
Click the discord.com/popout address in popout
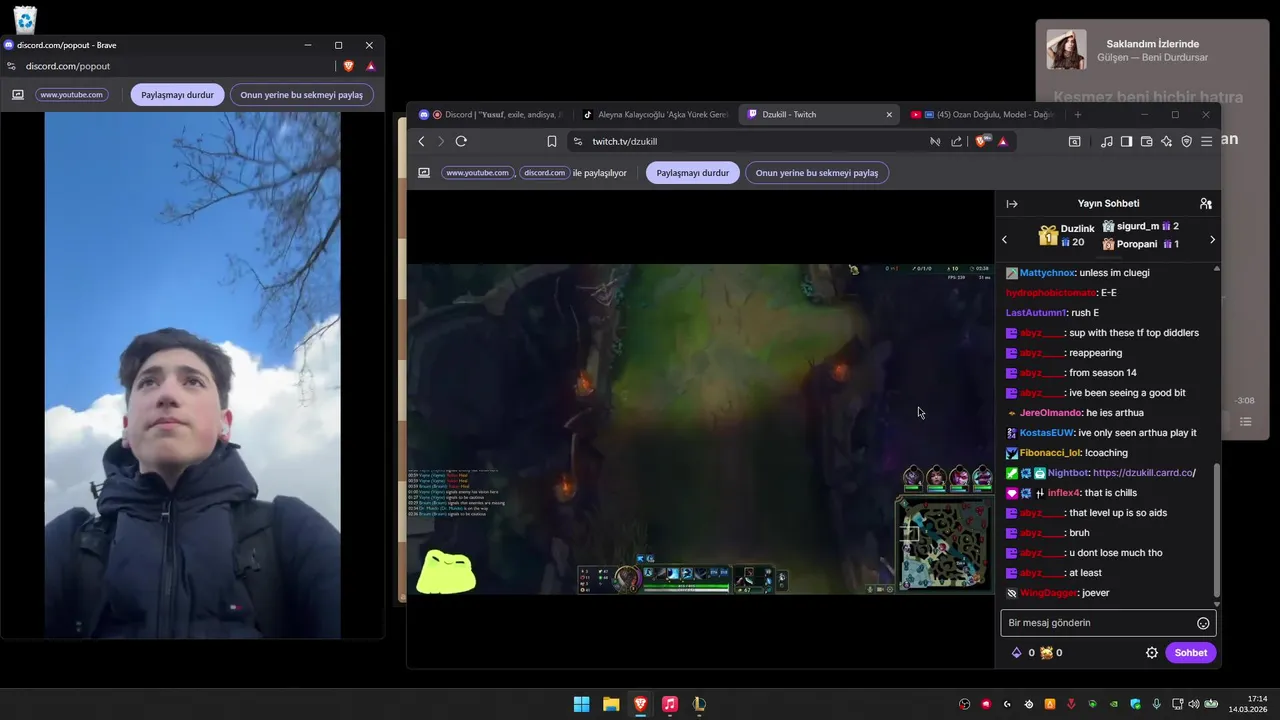[x=68, y=66]
